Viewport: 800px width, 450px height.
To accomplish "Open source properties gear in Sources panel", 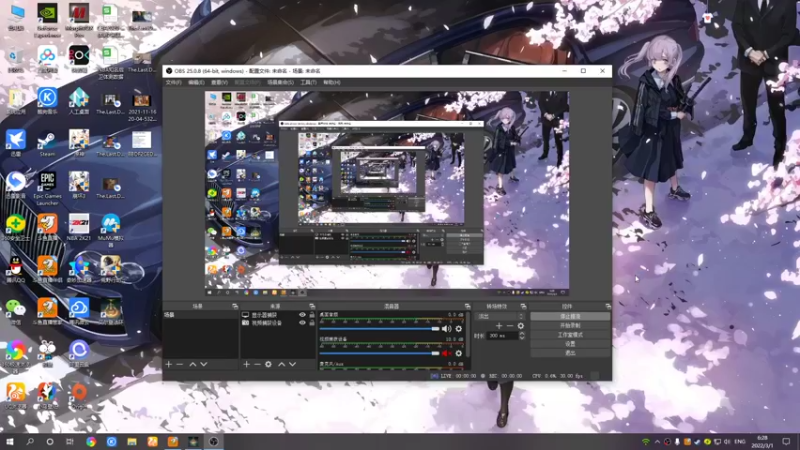I will (268, 364).
